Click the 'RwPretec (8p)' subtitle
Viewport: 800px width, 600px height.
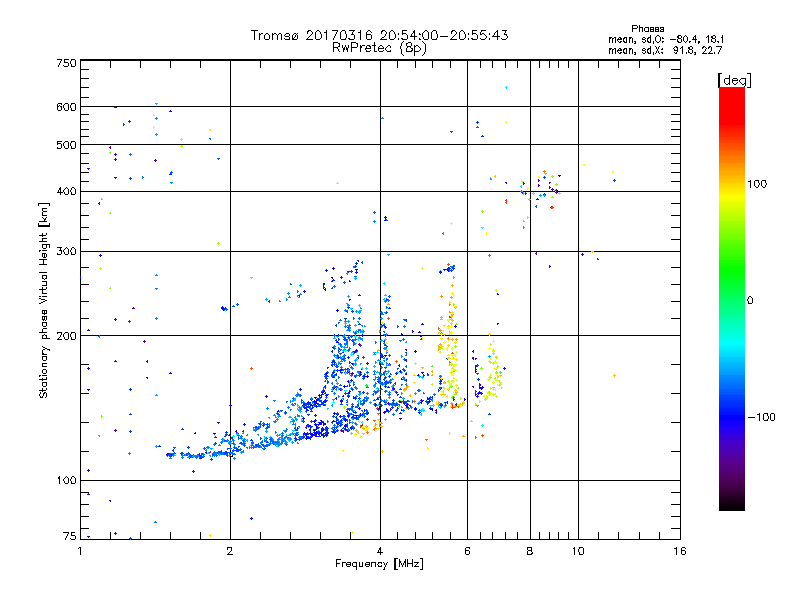click(x=380, y=48)
